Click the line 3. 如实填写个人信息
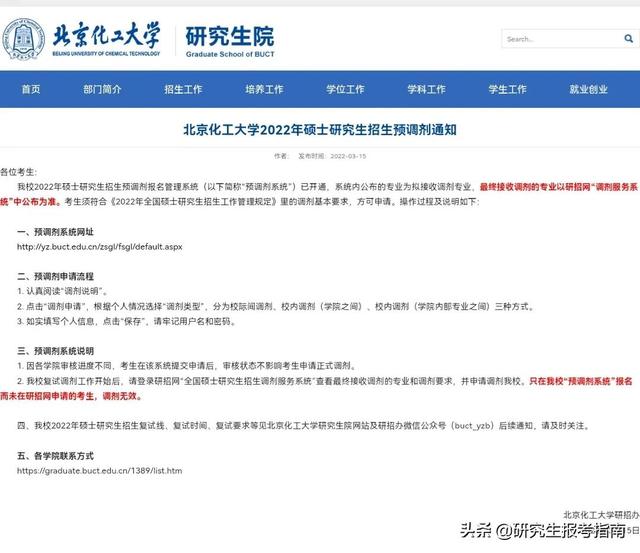Screen dimensions: 640x553 coord(127,322)
